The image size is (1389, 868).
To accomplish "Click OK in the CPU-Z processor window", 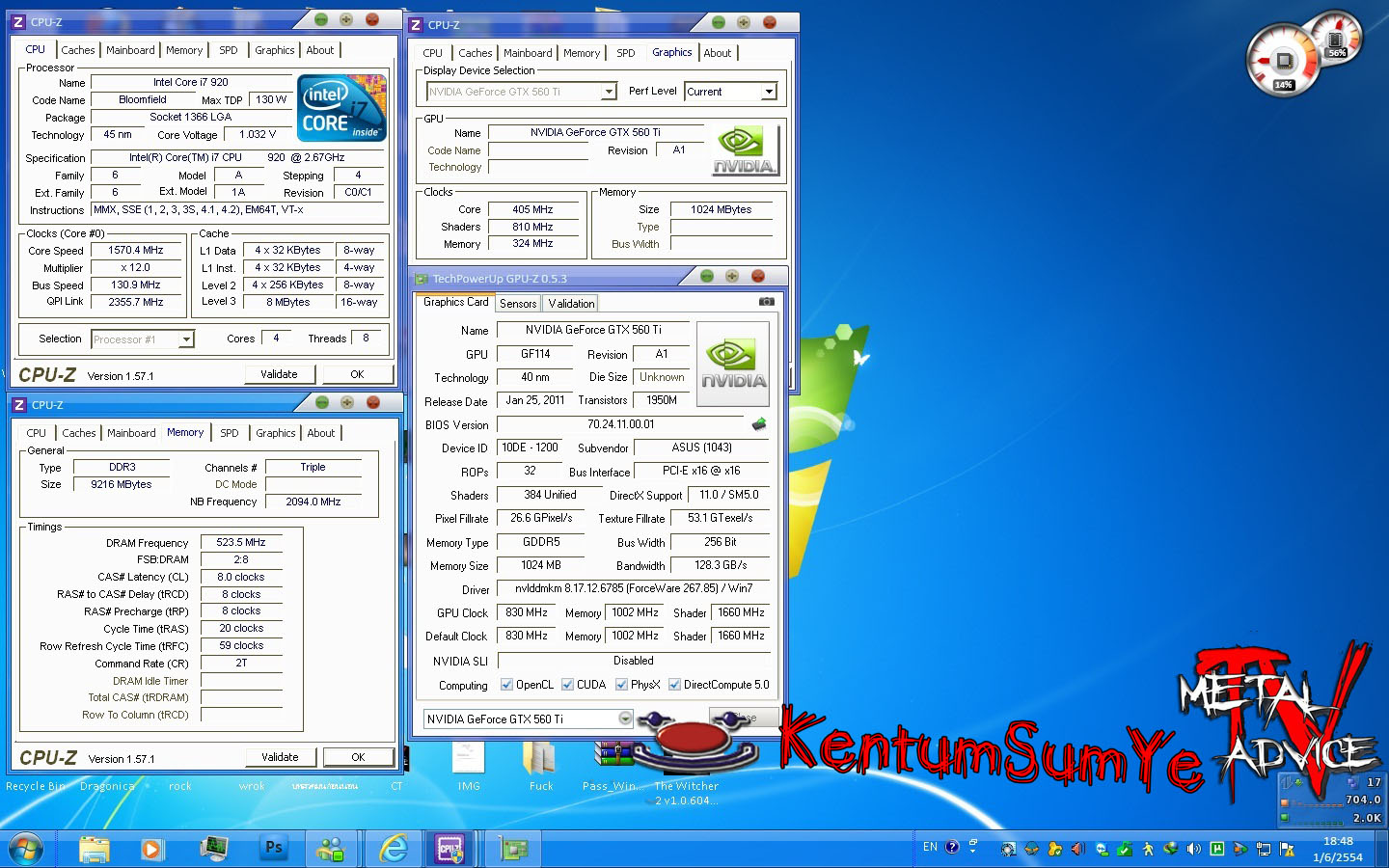I will [357, 374].
